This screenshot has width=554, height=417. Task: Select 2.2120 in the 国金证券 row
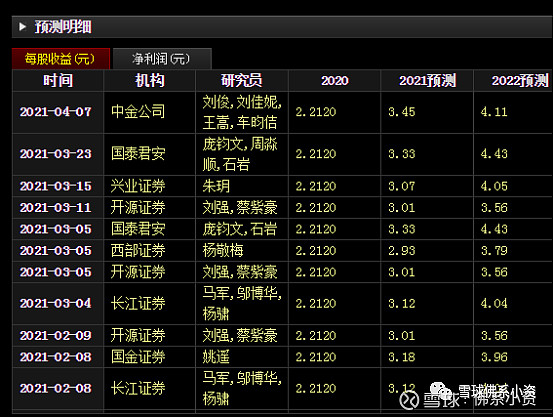point(316,357)
